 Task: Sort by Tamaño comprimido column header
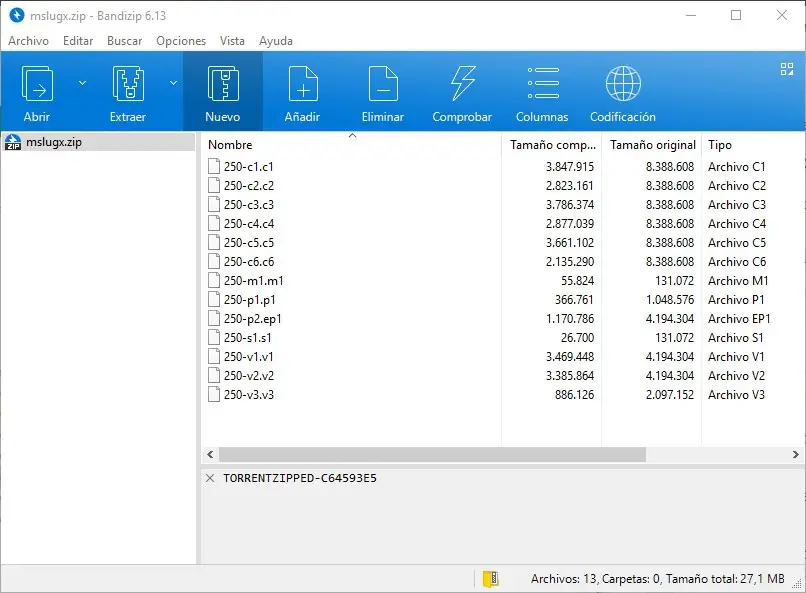pyautogui.click(x=552, y=145)
